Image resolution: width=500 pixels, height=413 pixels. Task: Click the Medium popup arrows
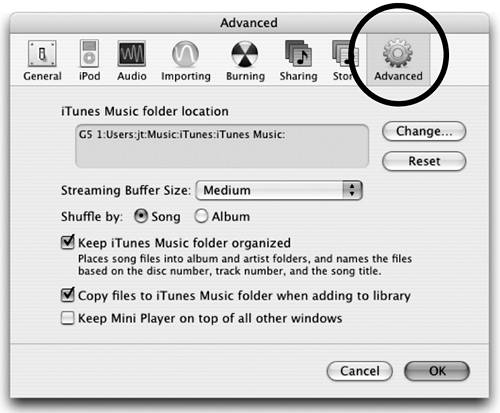352,190
